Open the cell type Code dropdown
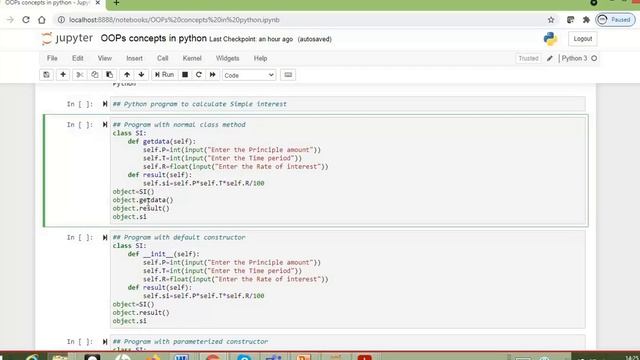The image size is (640, 360). pos(249,75)
